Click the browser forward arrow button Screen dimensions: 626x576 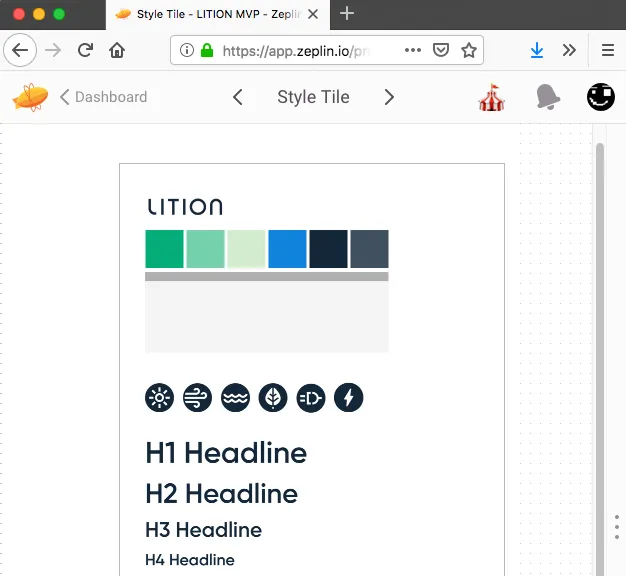click(53, 50)
